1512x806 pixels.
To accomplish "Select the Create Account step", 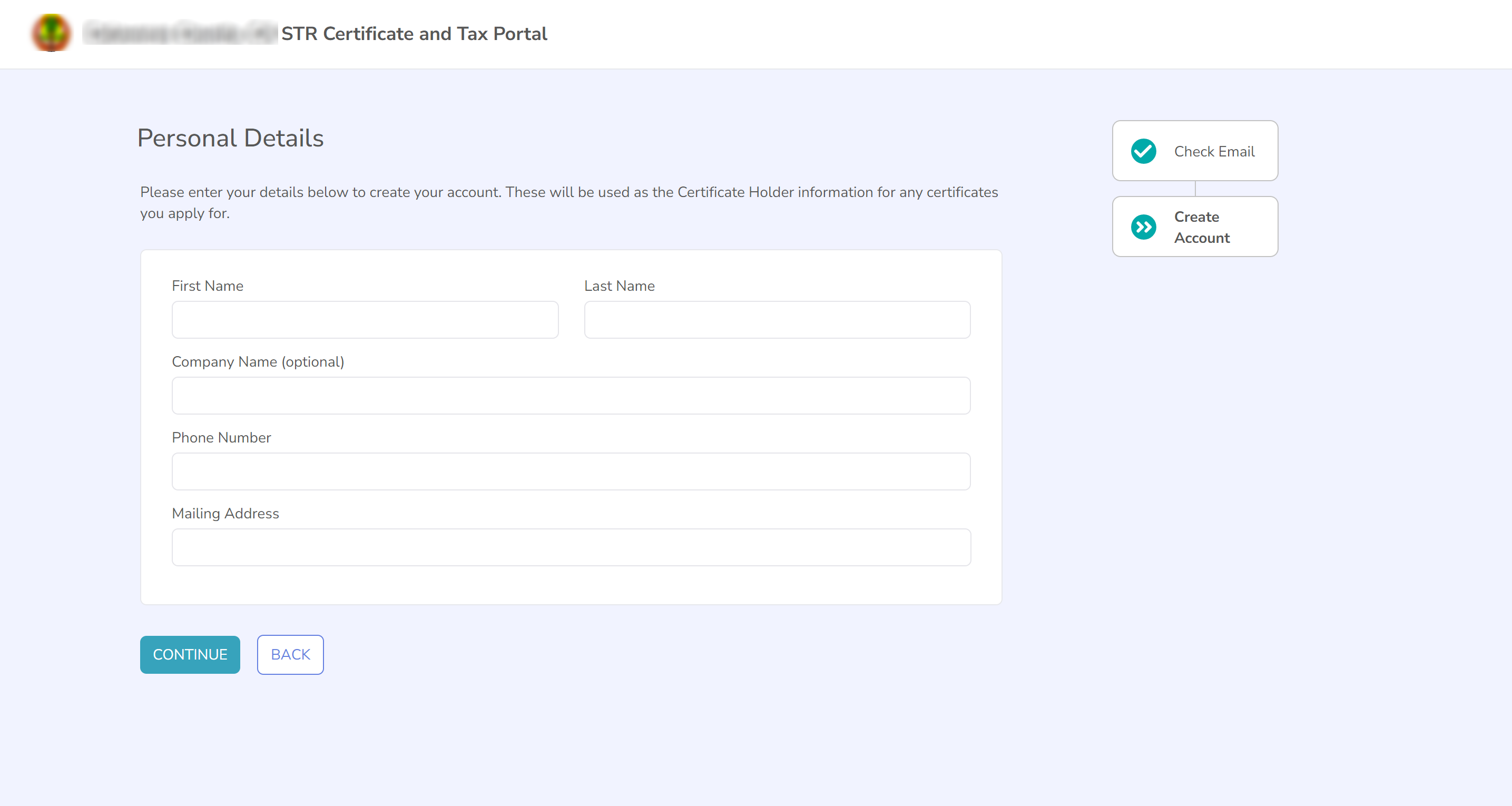I will pyautogui.click(x=1195, y=227).
